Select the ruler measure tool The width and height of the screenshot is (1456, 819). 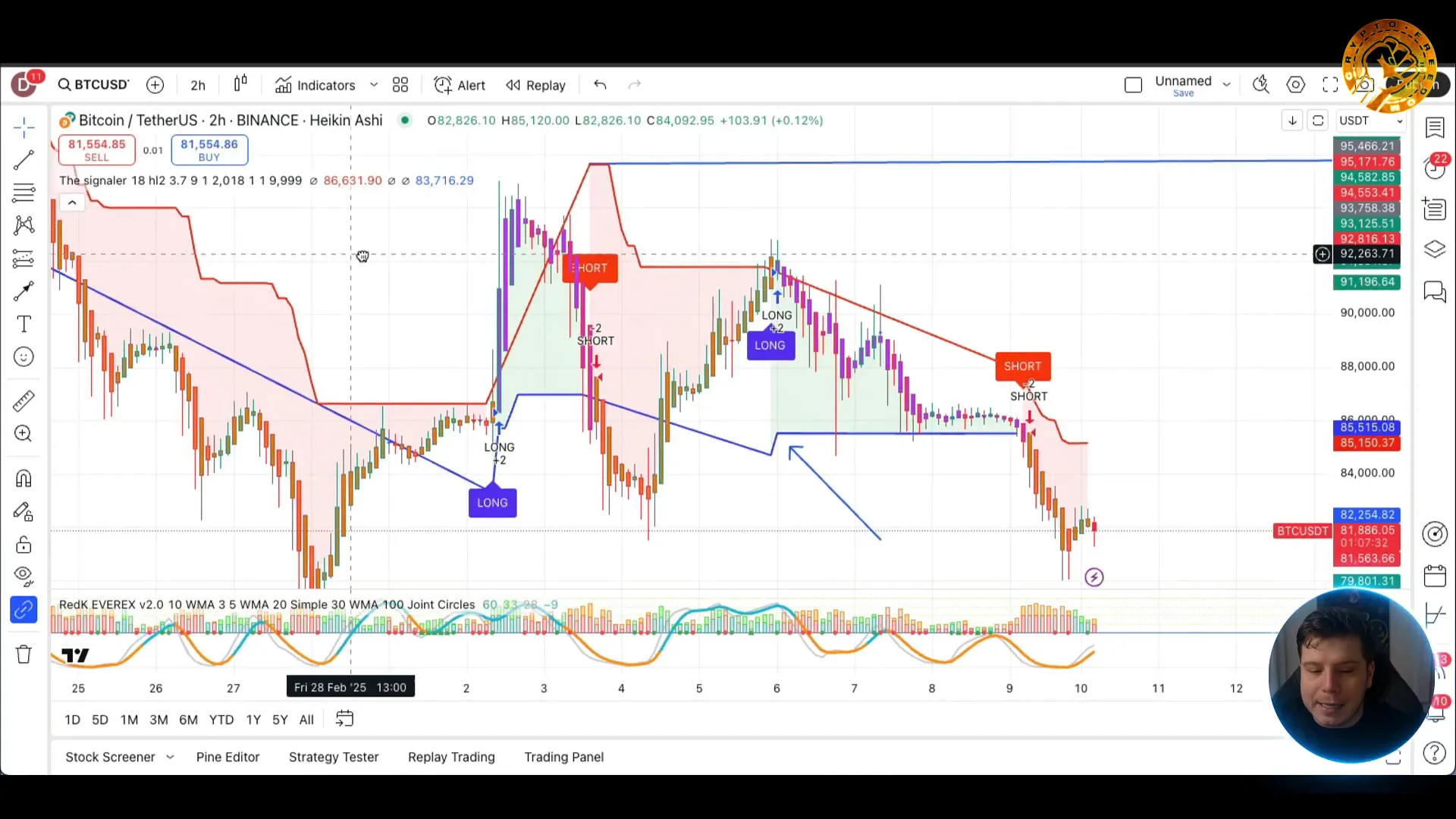pyautogui.click(x=24, y=400)
